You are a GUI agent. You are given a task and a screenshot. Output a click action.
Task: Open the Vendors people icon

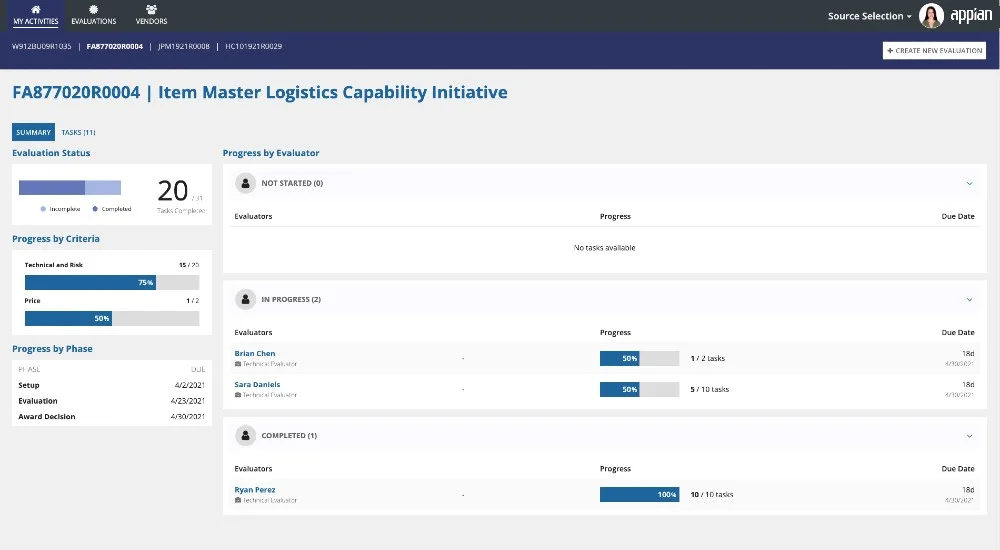pyautogui.click(x=151, y=9)
